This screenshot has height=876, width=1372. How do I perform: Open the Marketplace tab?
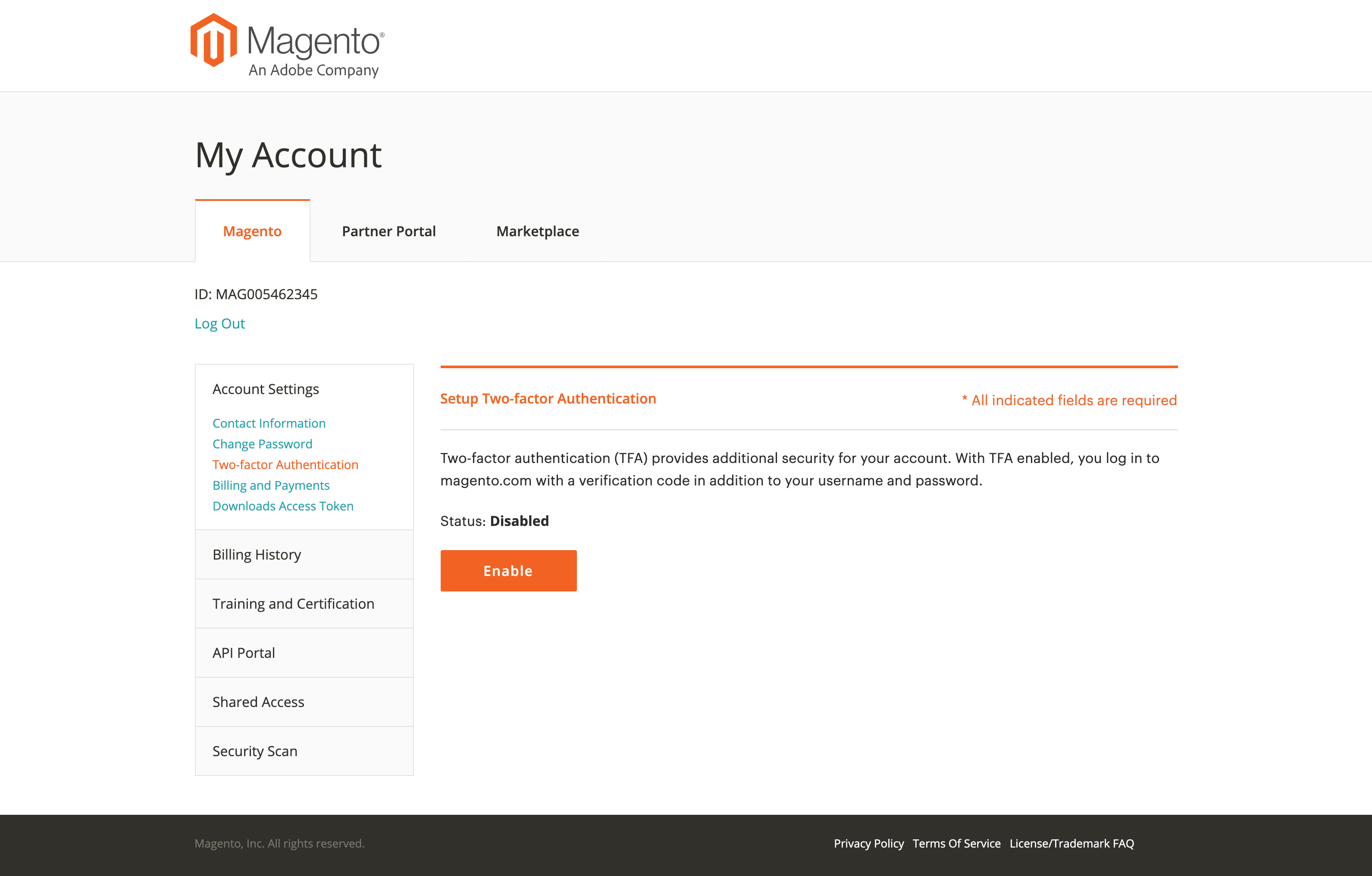coord(537,231)
